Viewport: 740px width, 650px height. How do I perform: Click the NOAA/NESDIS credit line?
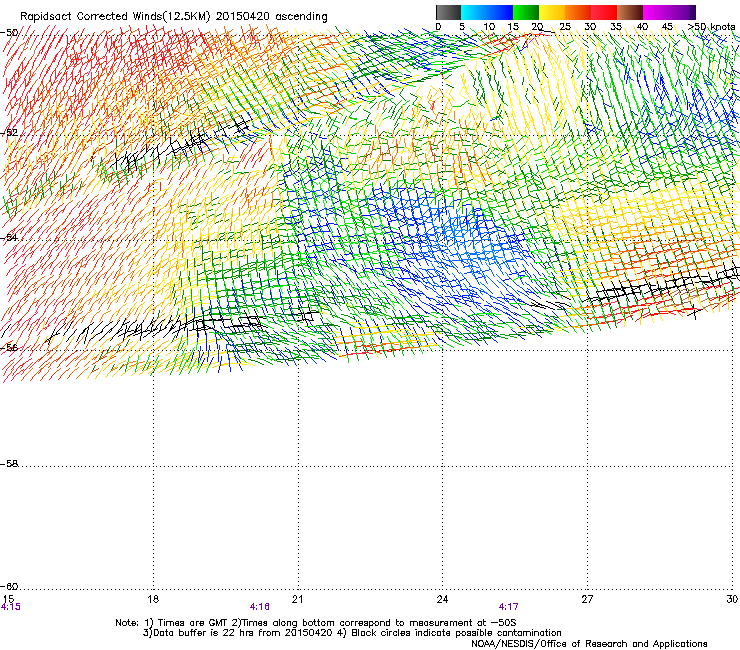589,644
